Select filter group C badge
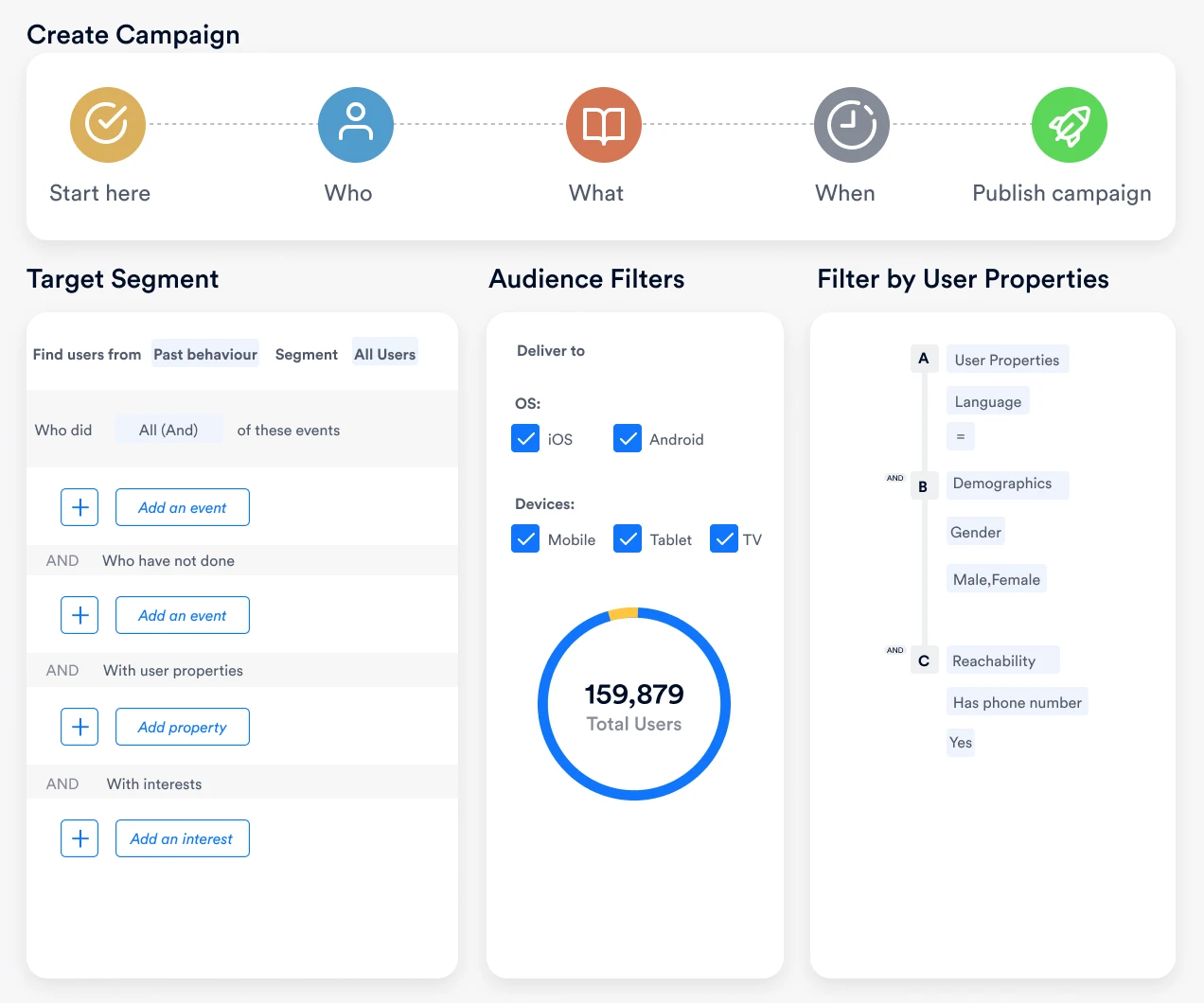 point(924,660)
